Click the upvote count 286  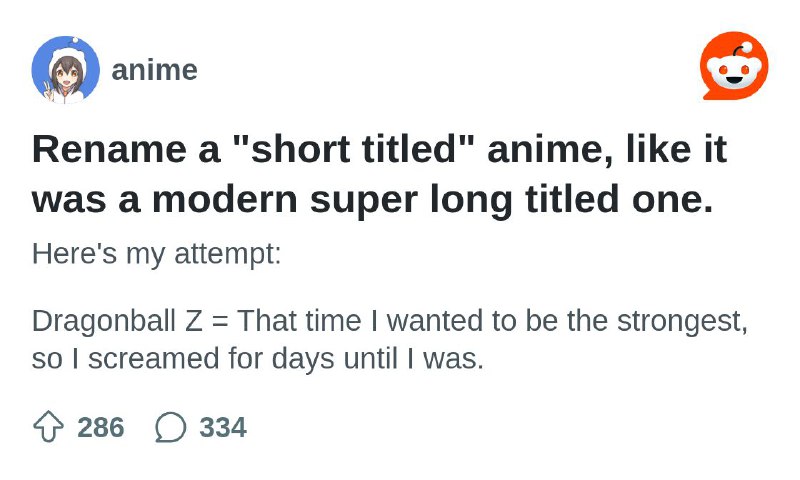tap(101, 427)
